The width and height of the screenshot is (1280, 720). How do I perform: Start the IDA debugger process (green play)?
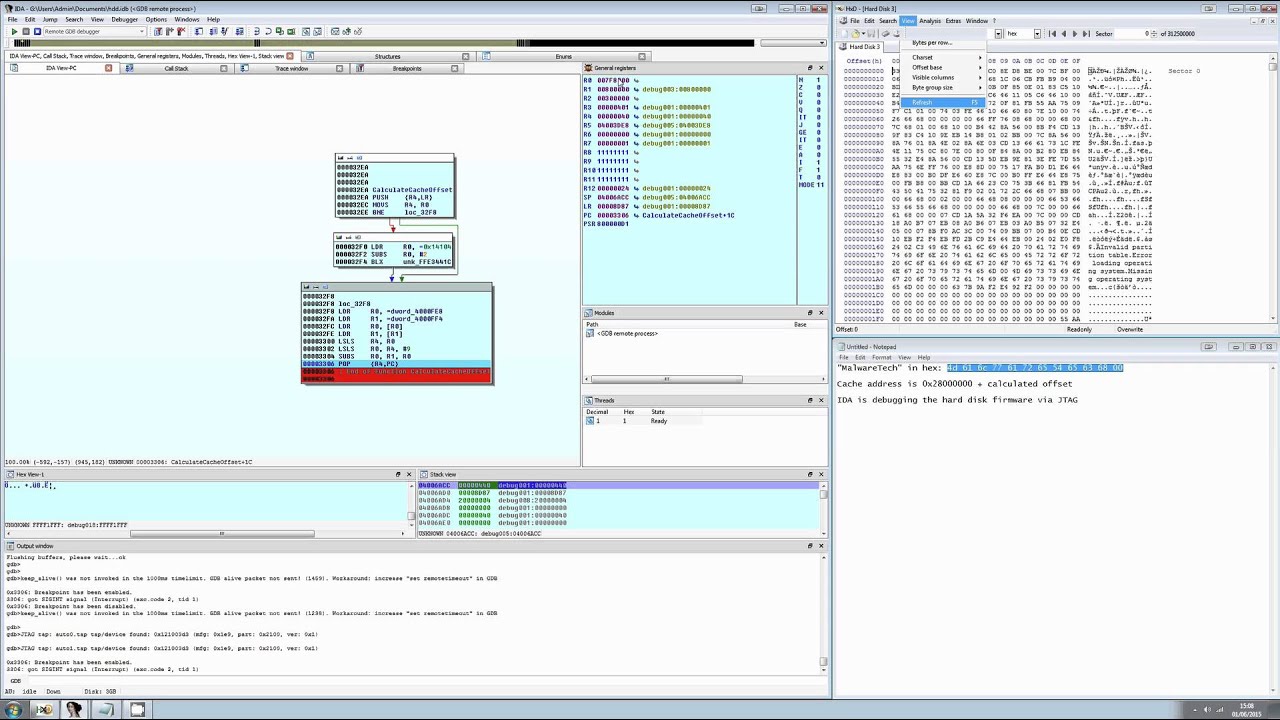pyautogui.click(x=14, y=32)
